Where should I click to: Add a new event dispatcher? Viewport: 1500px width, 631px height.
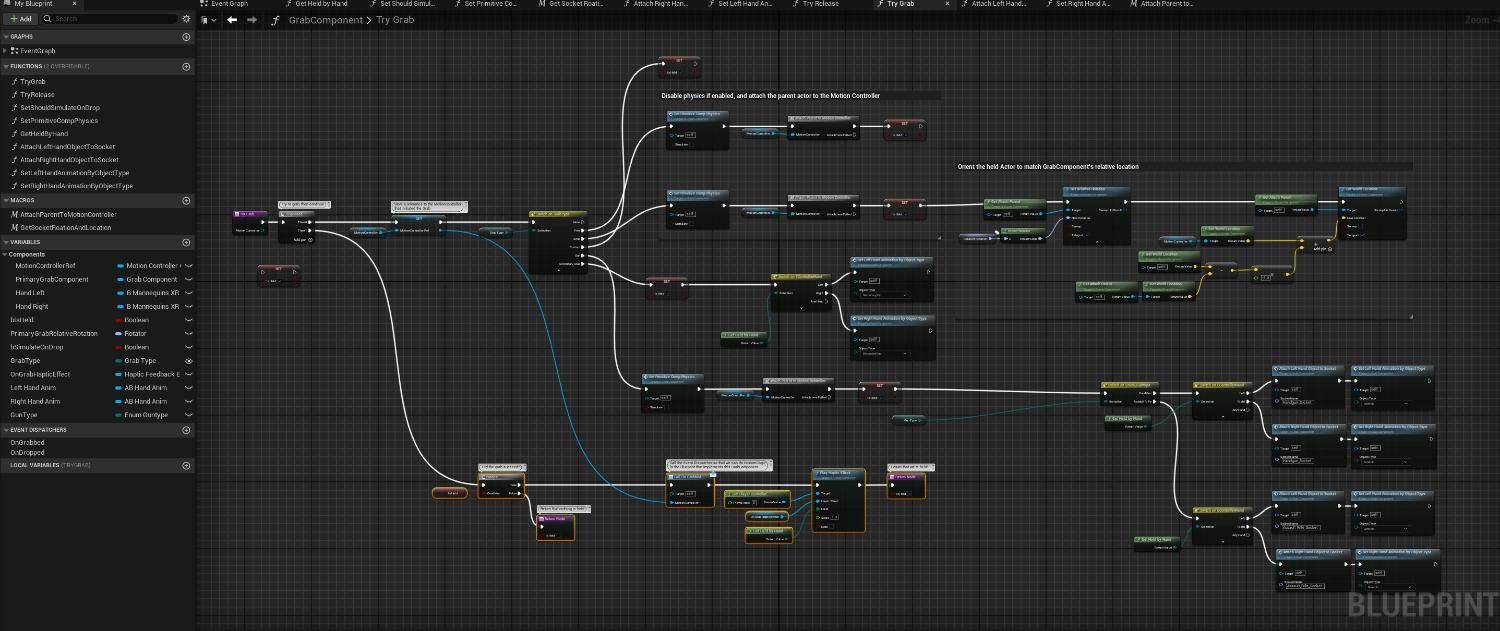pyautogui.click(x=186, y=430)
